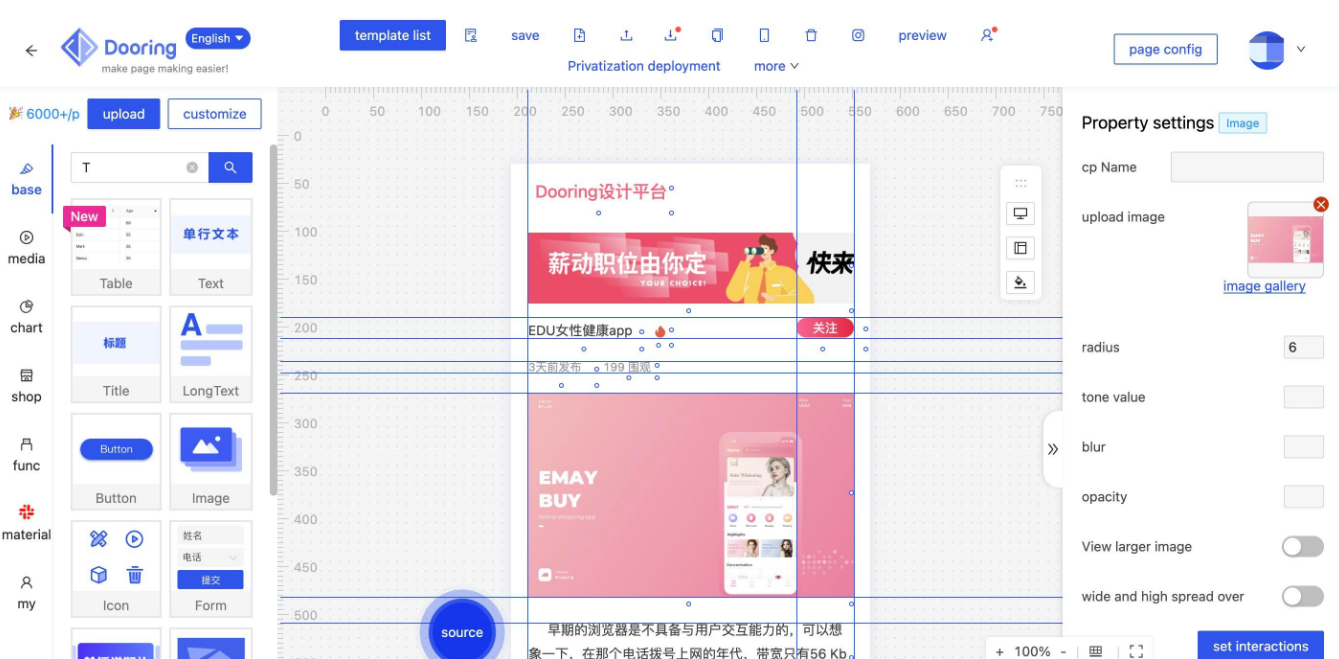Select the chart tab in left sidebar
1339x659 pixels.
click(x=27, y=316)
